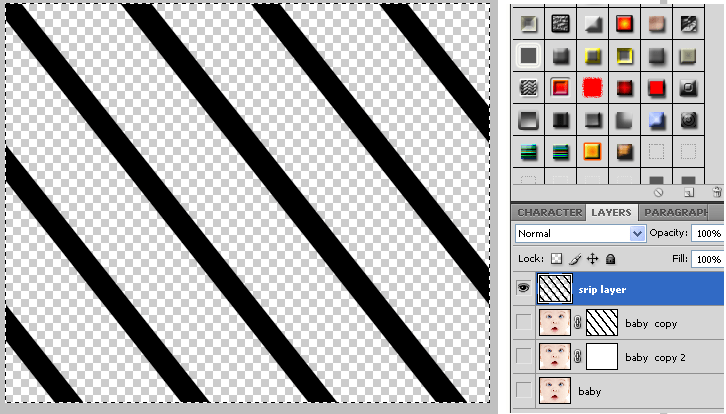This screenshot has width=726, height=414.
Task: Switch to the PARAGRAPH tab
Action: coord(675,213)
